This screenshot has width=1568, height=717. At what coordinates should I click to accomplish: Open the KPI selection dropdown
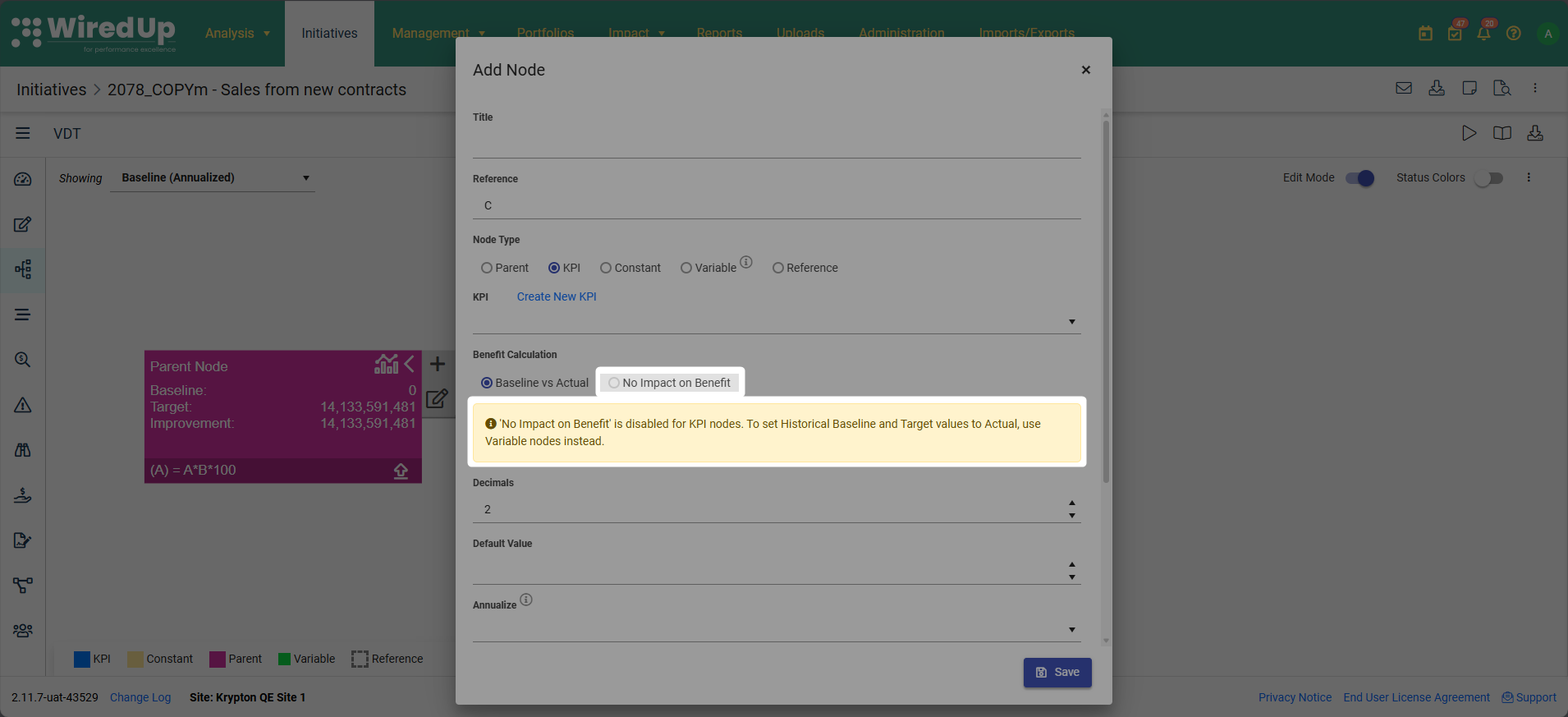pyautogui.click(x=777, y=321)
